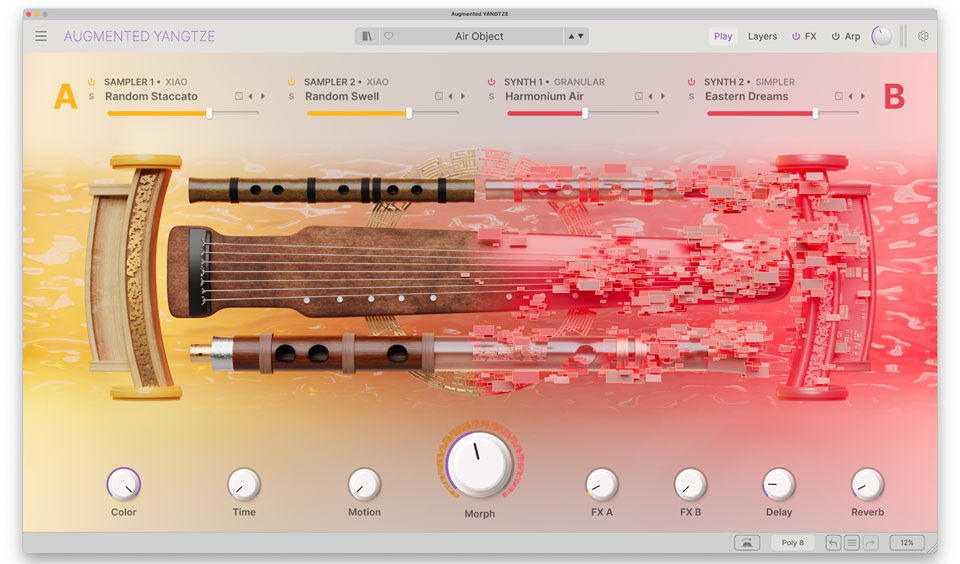Solo Sampler 1 with its S button
This screenshot has height=564, width=960.
coord(92,97)
